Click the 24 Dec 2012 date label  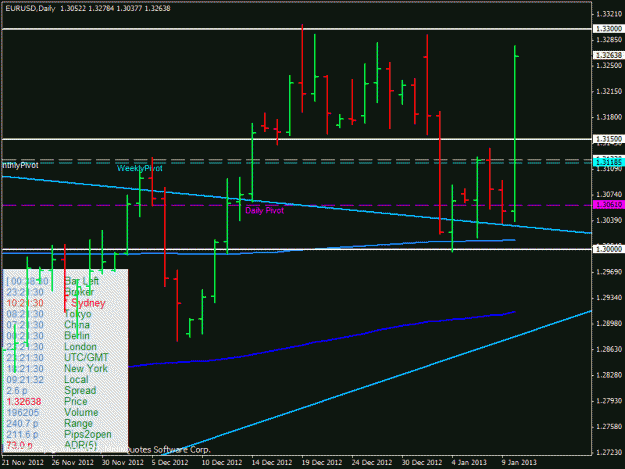[x=371, y=462]
